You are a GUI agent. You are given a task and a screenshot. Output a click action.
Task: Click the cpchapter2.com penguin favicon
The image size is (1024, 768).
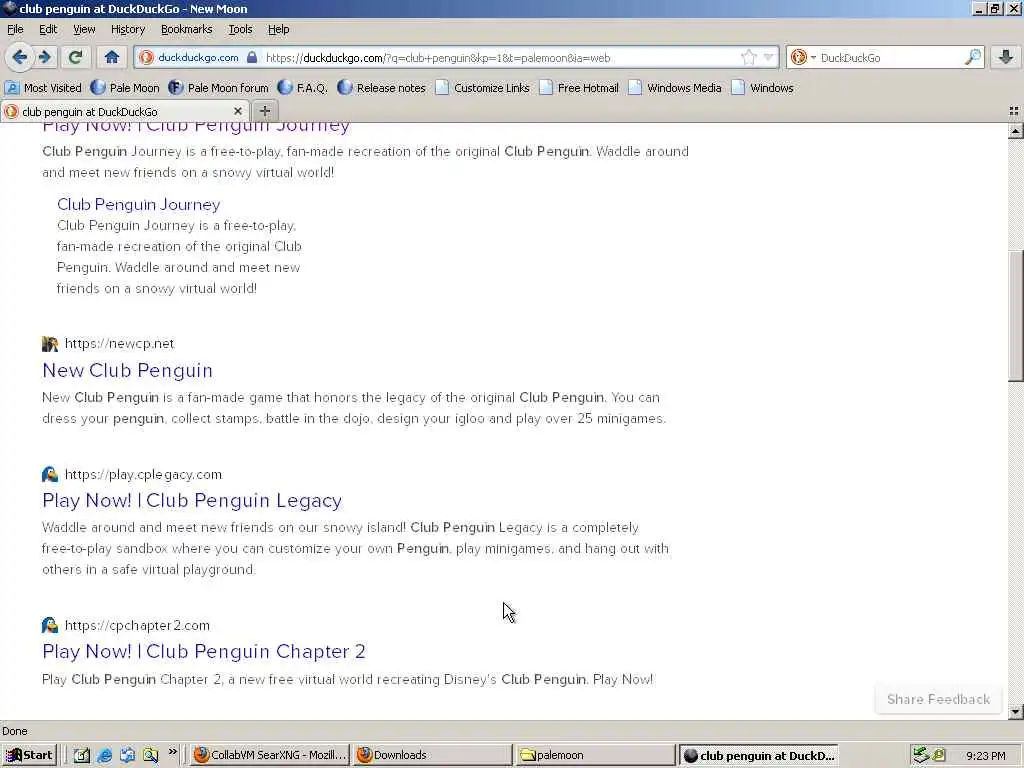coord(50,625)
